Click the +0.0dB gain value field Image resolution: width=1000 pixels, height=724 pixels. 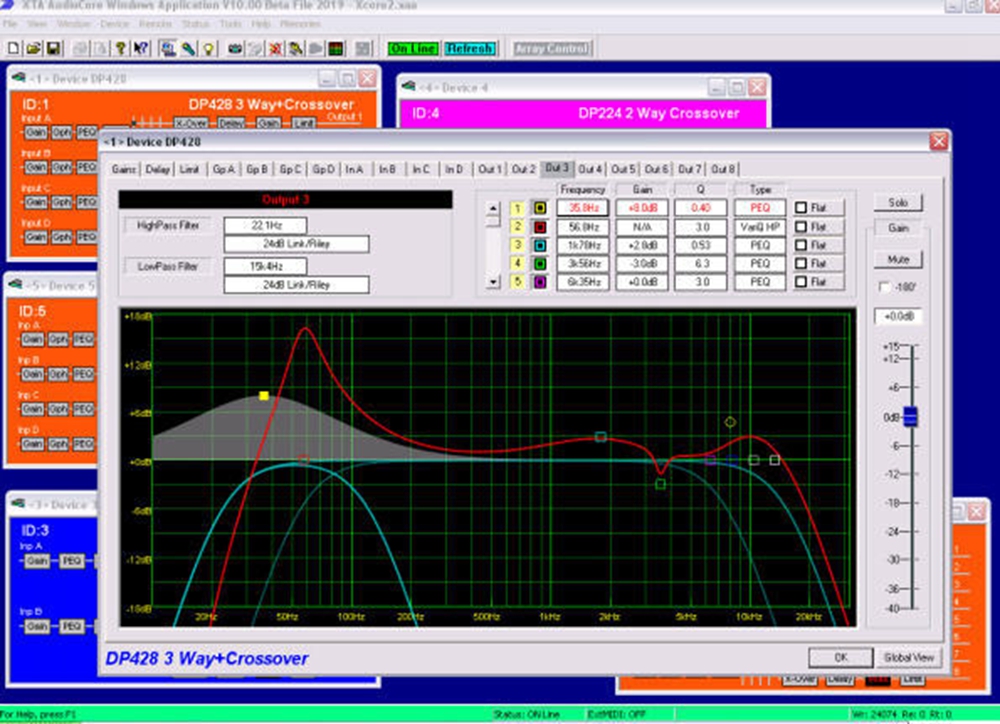click(x=898, y=316)
